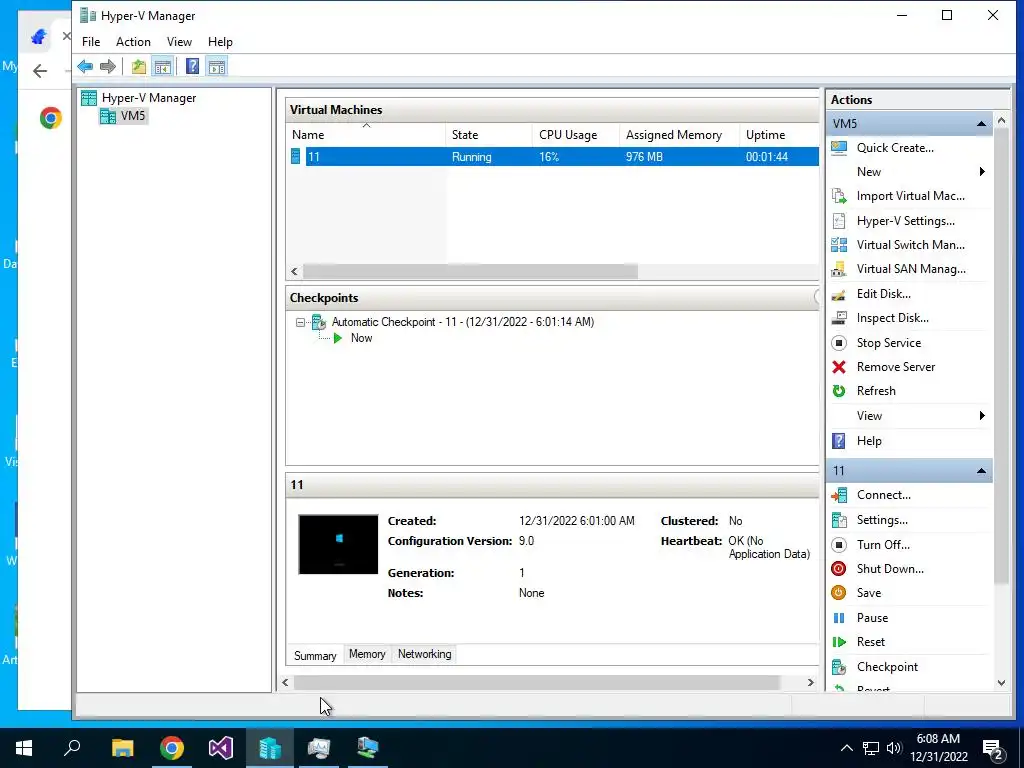Switch to the Memory tab
The image size is (1024, 768).
coord(367,654)
